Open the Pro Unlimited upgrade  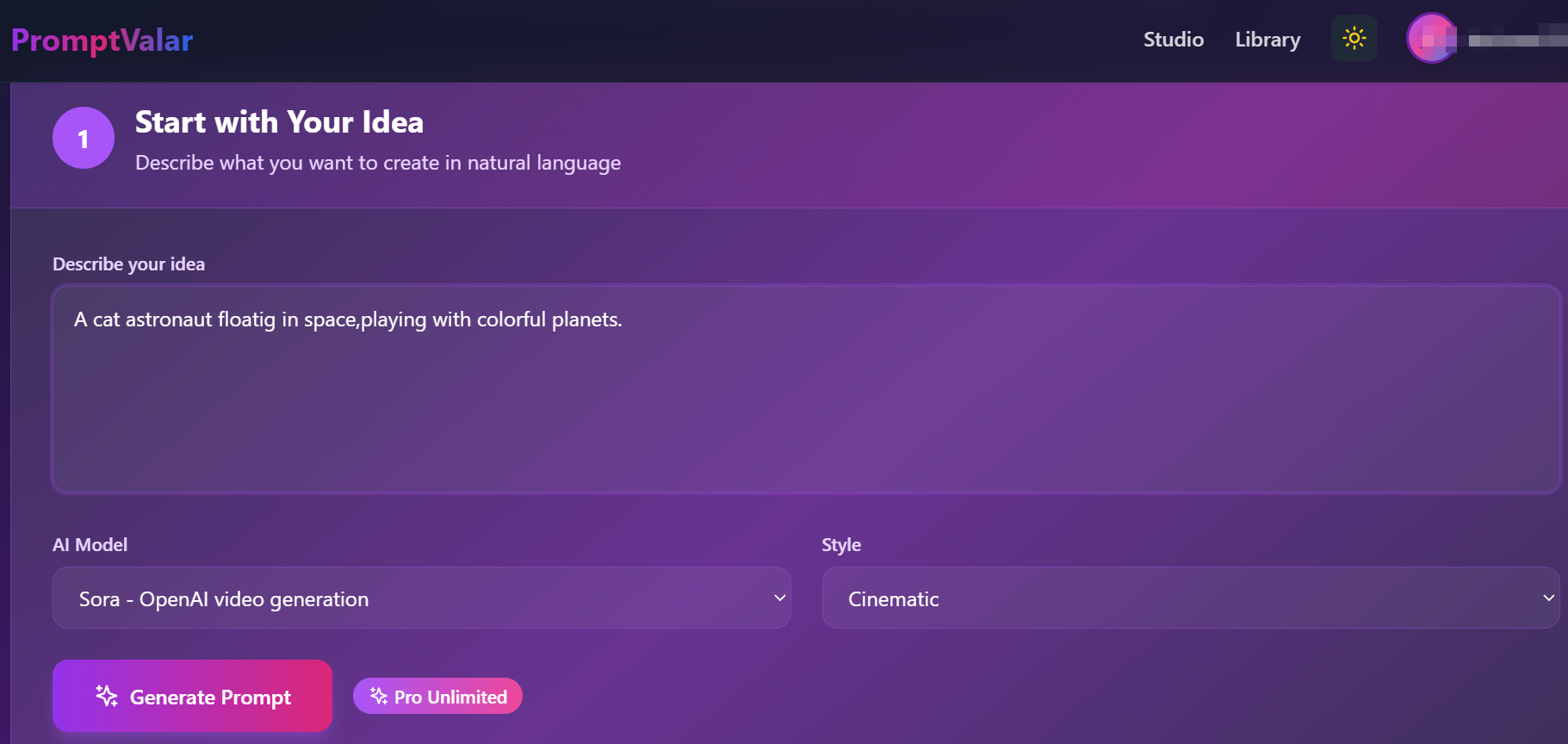437,696
